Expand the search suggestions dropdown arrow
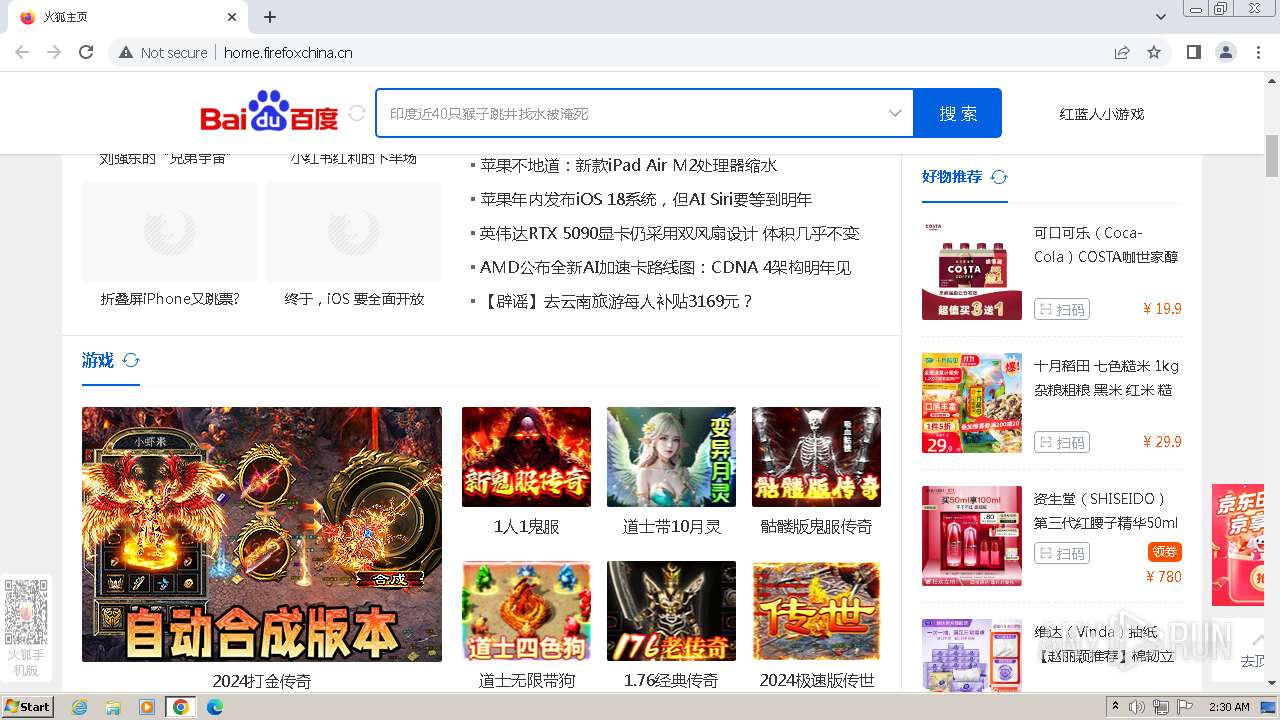 pos(895,113)
